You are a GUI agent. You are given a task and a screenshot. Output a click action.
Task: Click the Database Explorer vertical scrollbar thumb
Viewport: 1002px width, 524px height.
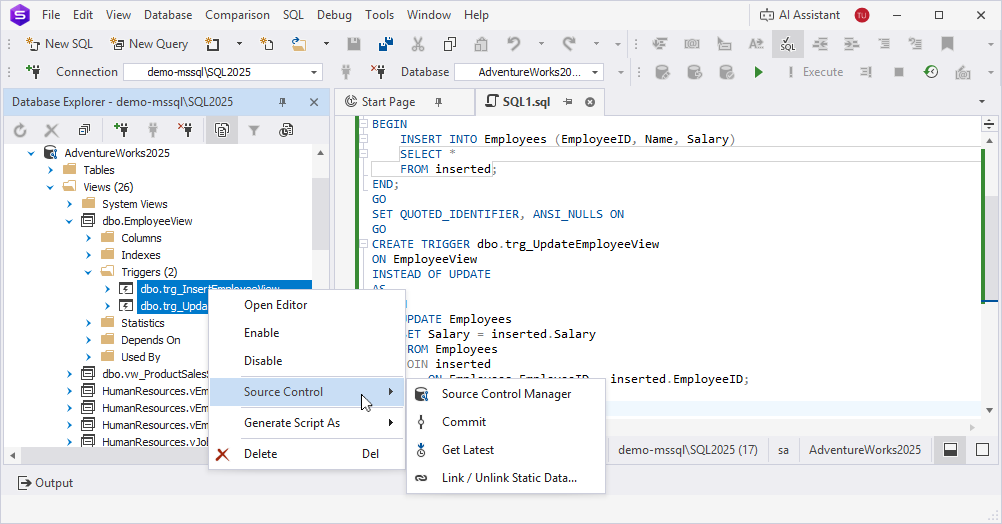pyautogui.click(x=320, y=213)
